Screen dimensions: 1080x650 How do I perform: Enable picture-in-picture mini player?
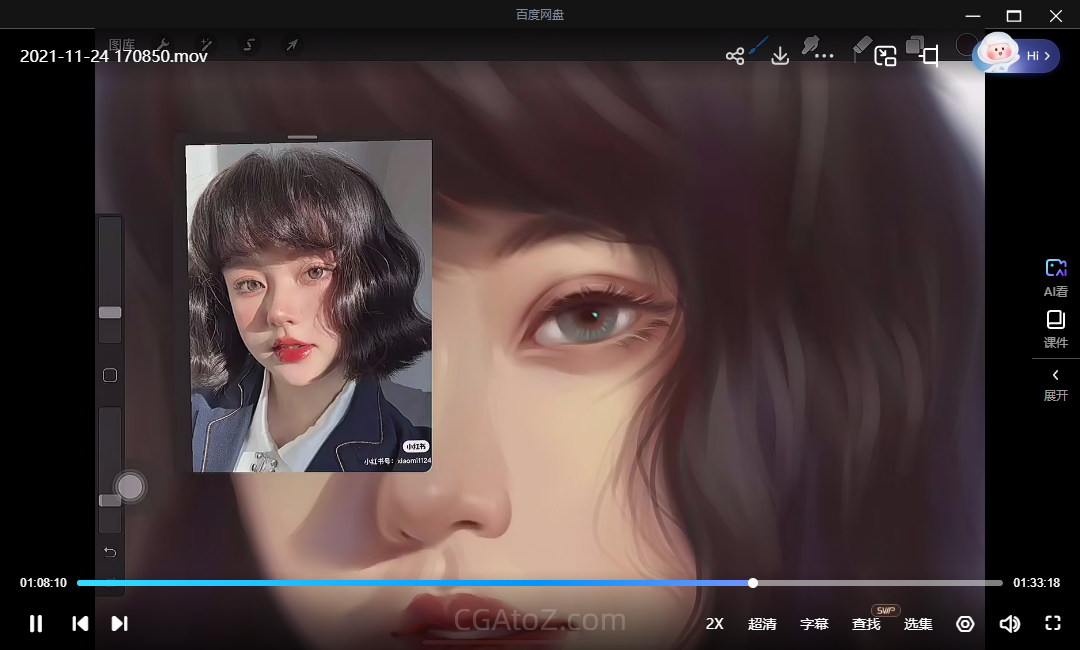point(885,56)
